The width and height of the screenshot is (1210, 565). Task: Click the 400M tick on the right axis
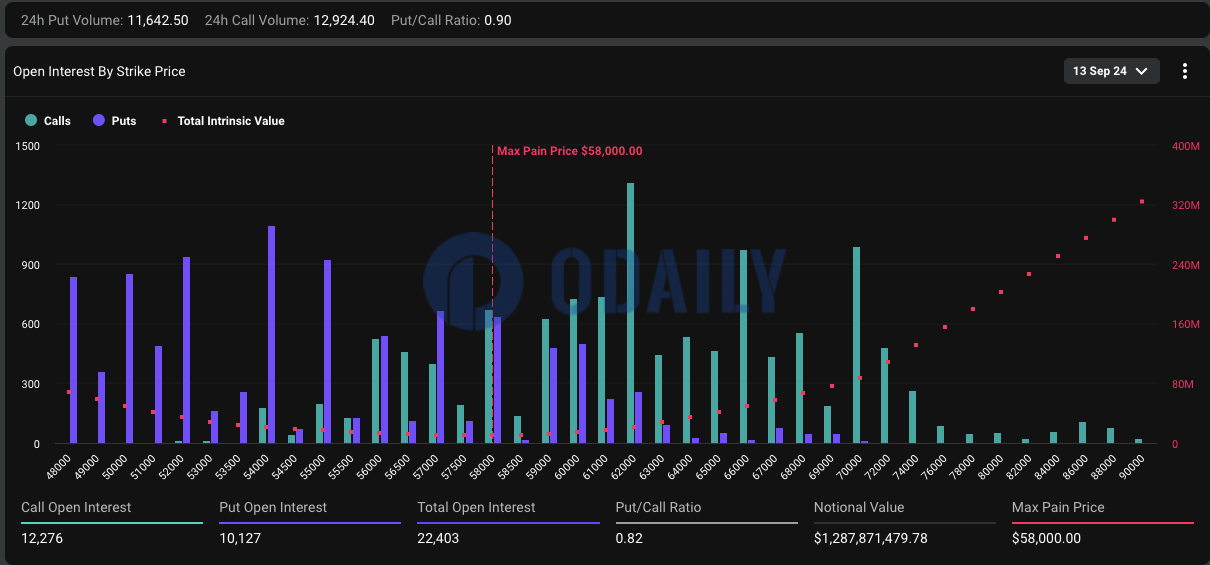1185,146
